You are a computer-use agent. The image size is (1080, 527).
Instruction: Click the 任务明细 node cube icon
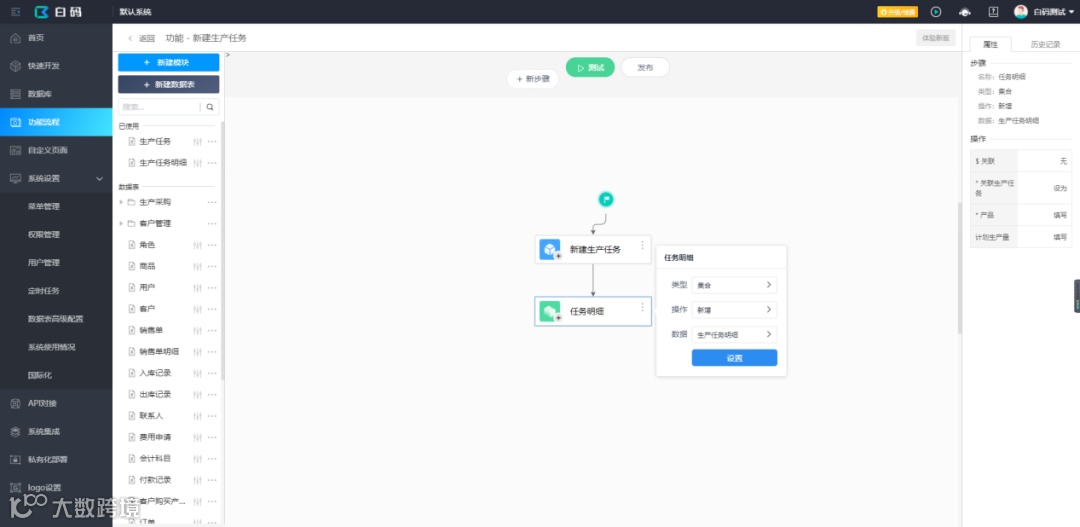pos(550,311)
